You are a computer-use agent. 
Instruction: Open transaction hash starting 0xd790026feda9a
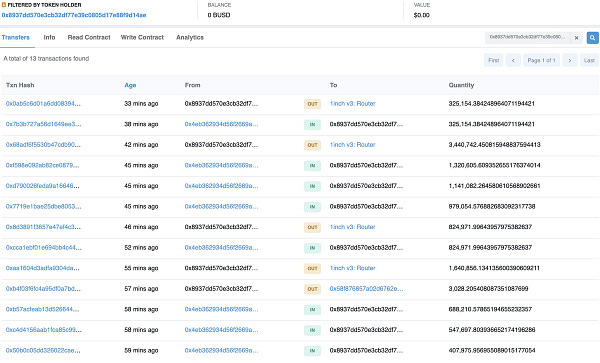coord(42,186)
